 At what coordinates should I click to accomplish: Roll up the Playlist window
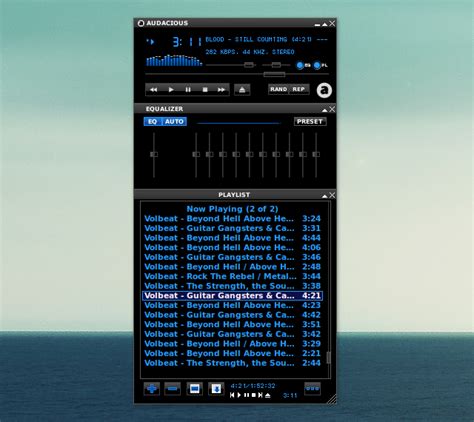point(325,196)
